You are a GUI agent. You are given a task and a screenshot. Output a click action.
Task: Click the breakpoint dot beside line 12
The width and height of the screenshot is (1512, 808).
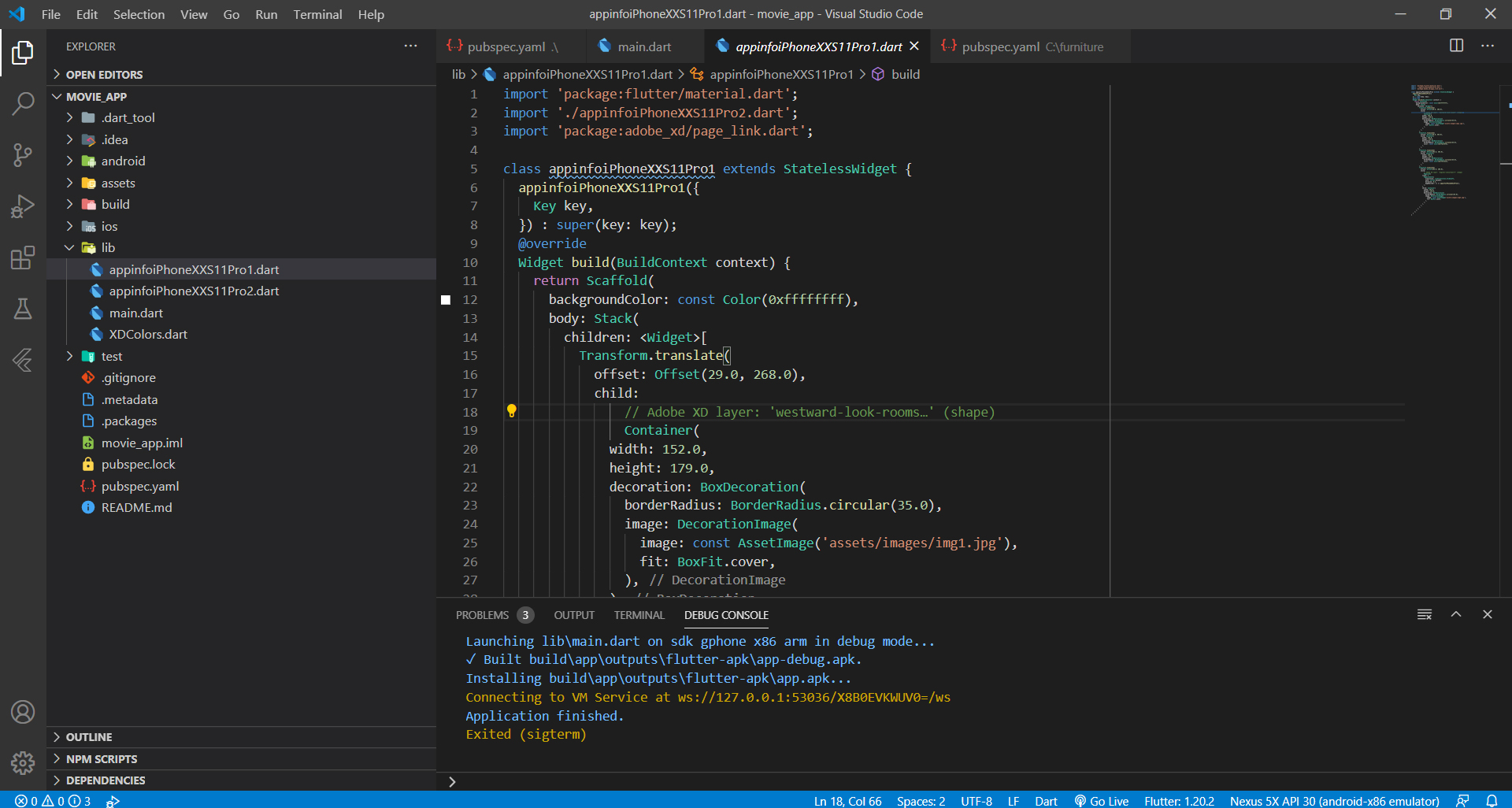coord(446,299)
